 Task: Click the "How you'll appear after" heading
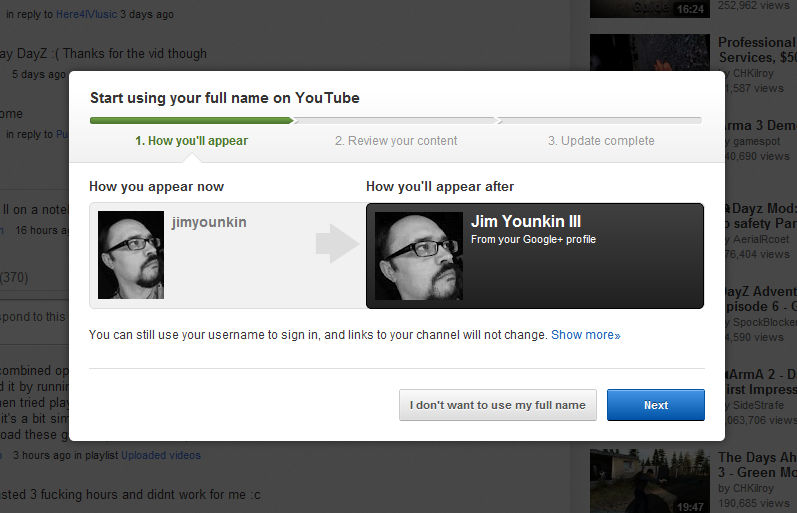[x=440, y=187]
